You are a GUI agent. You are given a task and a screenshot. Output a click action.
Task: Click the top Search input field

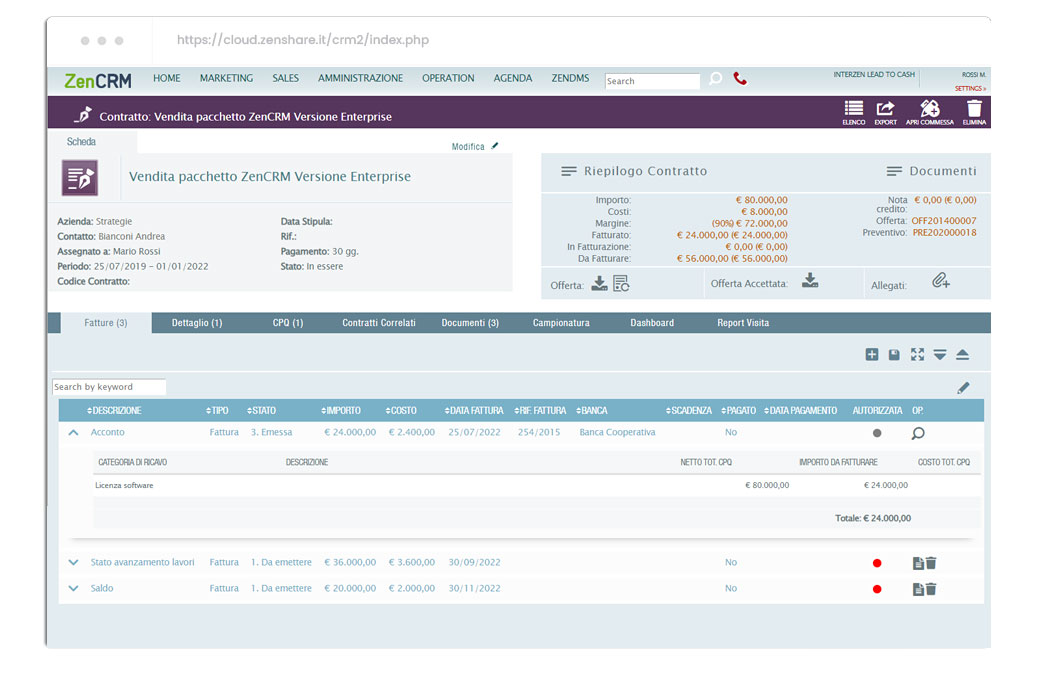pyautogui.click(x=652, y=81)
